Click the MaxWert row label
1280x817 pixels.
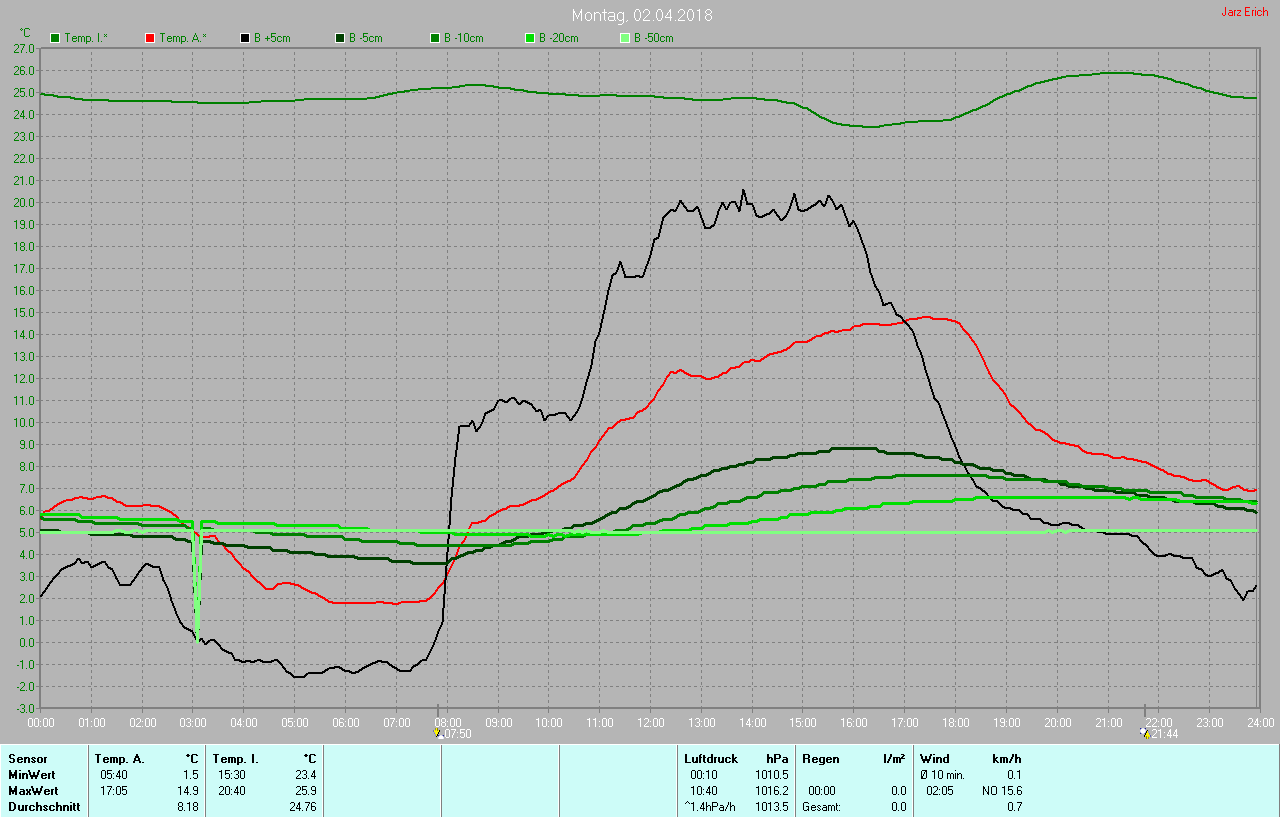[33, 791]
